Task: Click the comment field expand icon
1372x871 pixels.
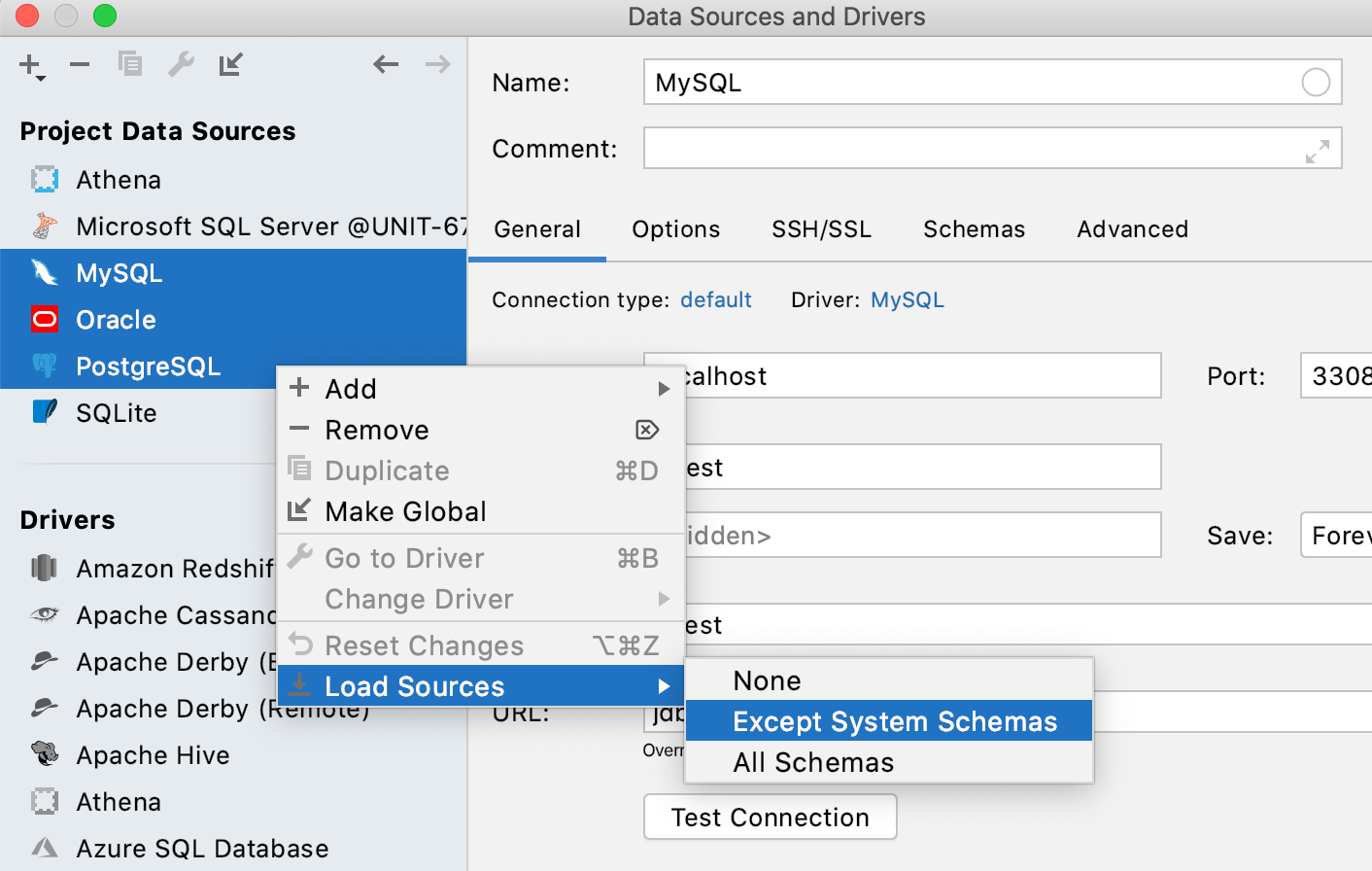Action: 1317,151
